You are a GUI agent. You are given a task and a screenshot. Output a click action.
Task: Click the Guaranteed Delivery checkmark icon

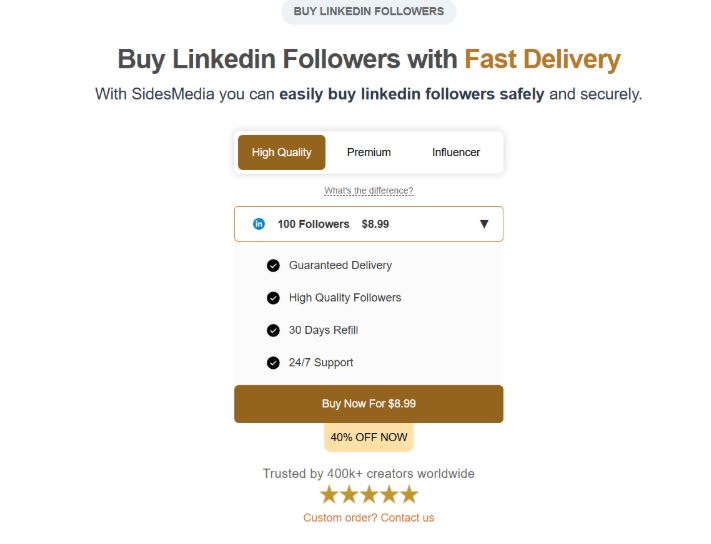click(273, 266)
